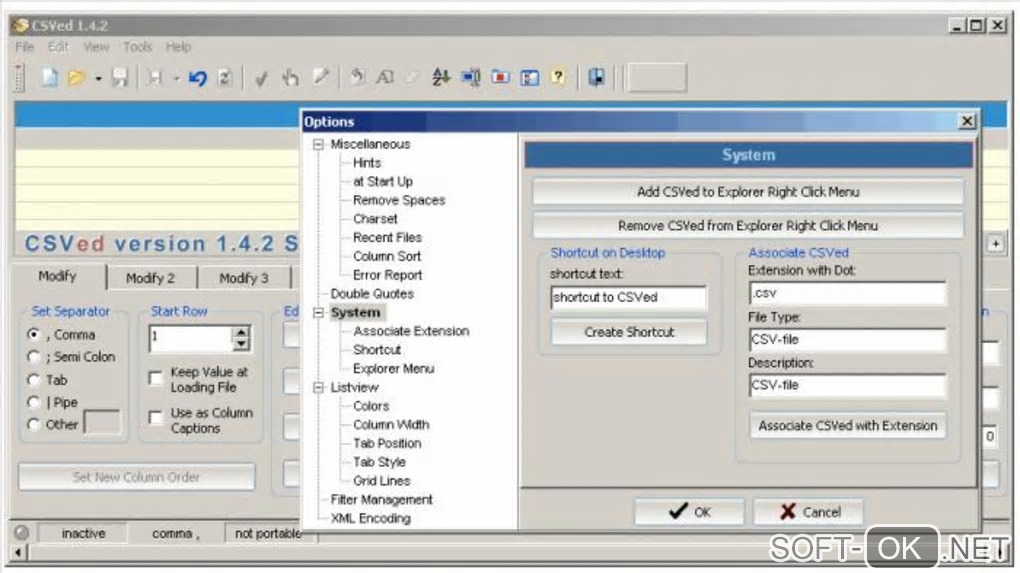Click the horizontal scrollbar left arrow
Image resolution: width=1020 pixels, height=573 pixels.
click(18, 553)
